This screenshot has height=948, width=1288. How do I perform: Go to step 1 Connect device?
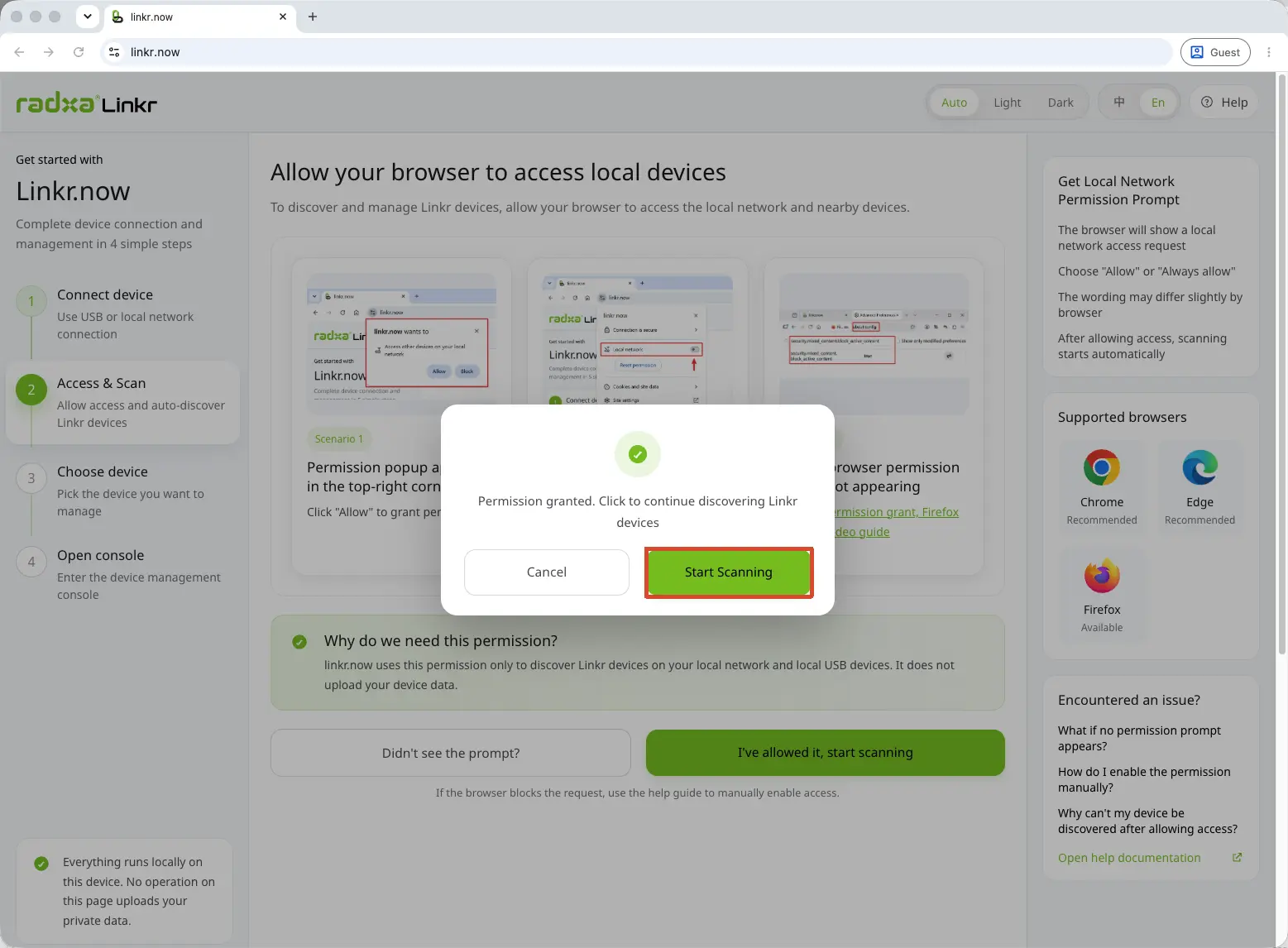pyautogui.click(x=122, y=314)
